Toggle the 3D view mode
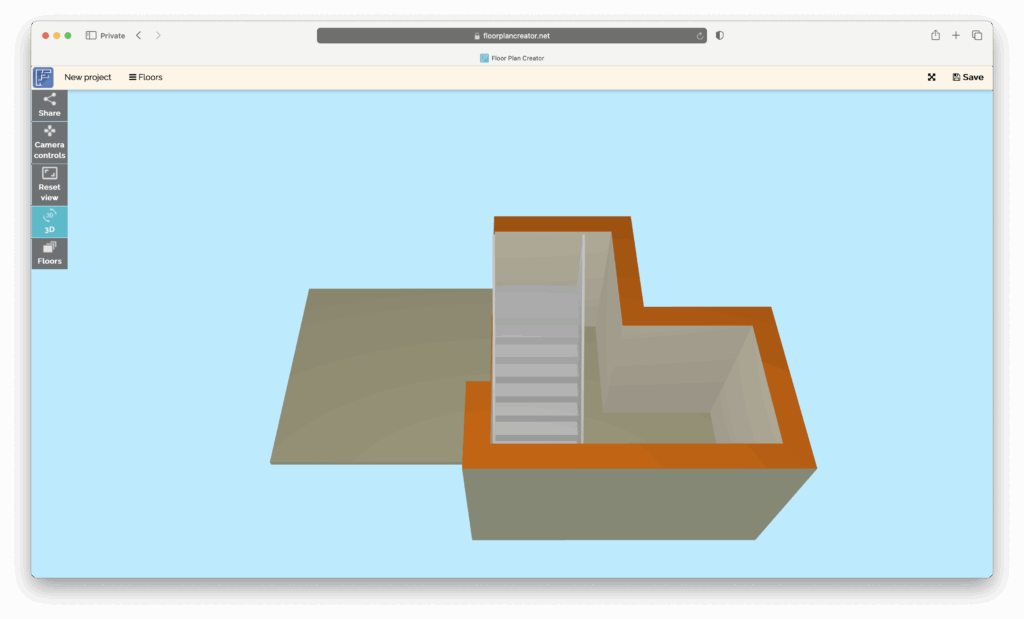Viewport: 1024px width, 619px height. (x=49, y=221)
